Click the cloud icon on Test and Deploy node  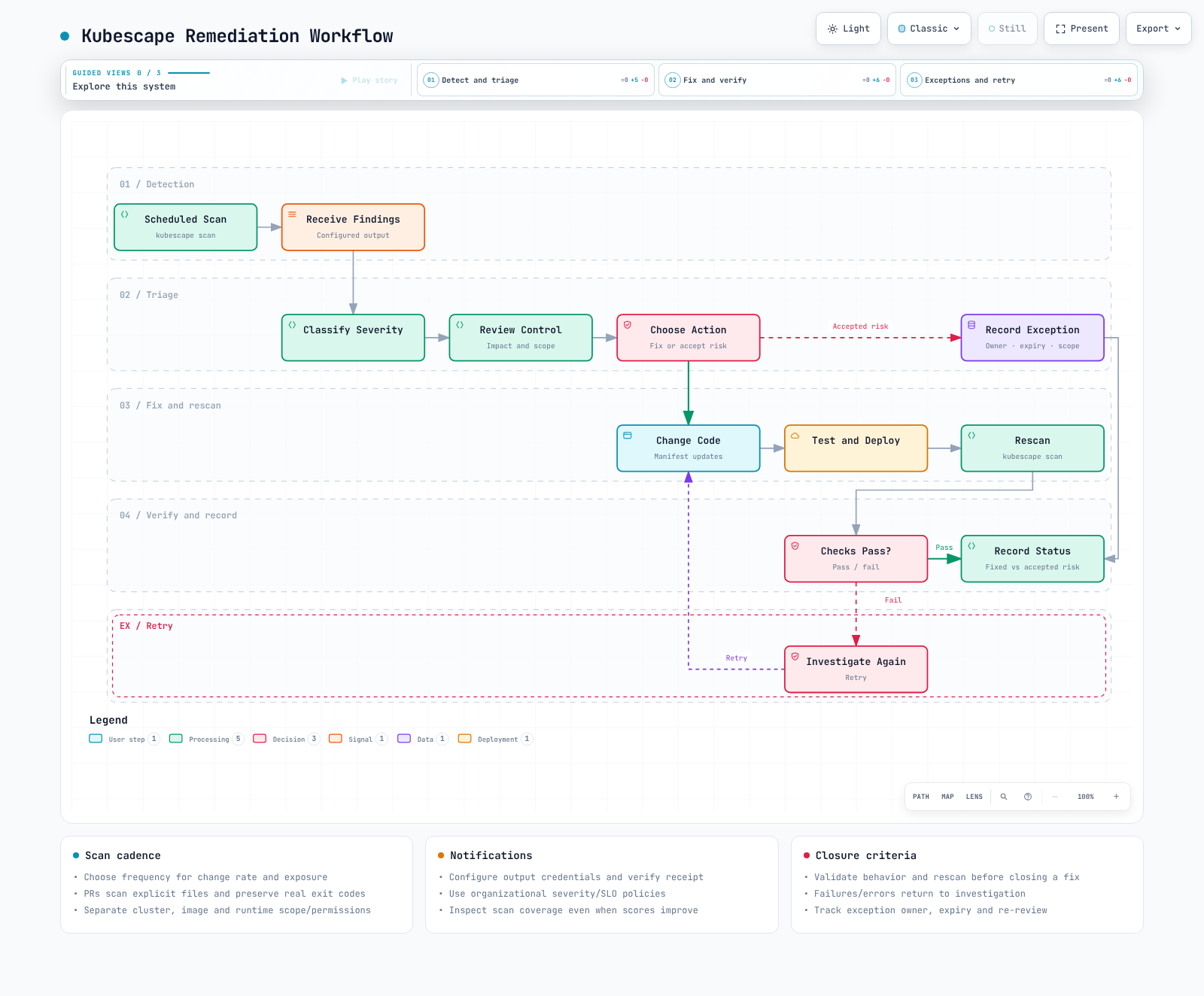(x=795, y=436)
